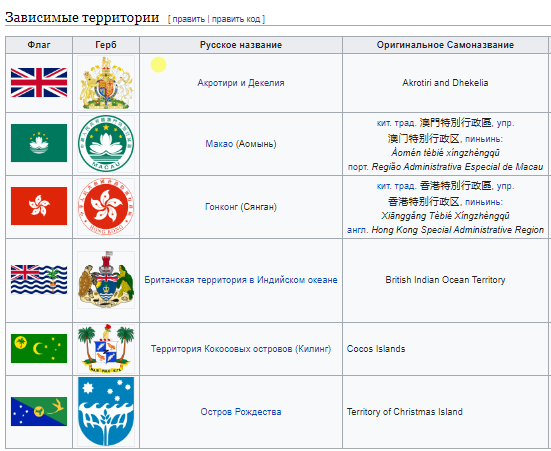Click 'Xiānggǎng Tèbié Xíngzhèngqū' pinyin text
The width and height of the screenshot is (551, 451).
point(445,216)
